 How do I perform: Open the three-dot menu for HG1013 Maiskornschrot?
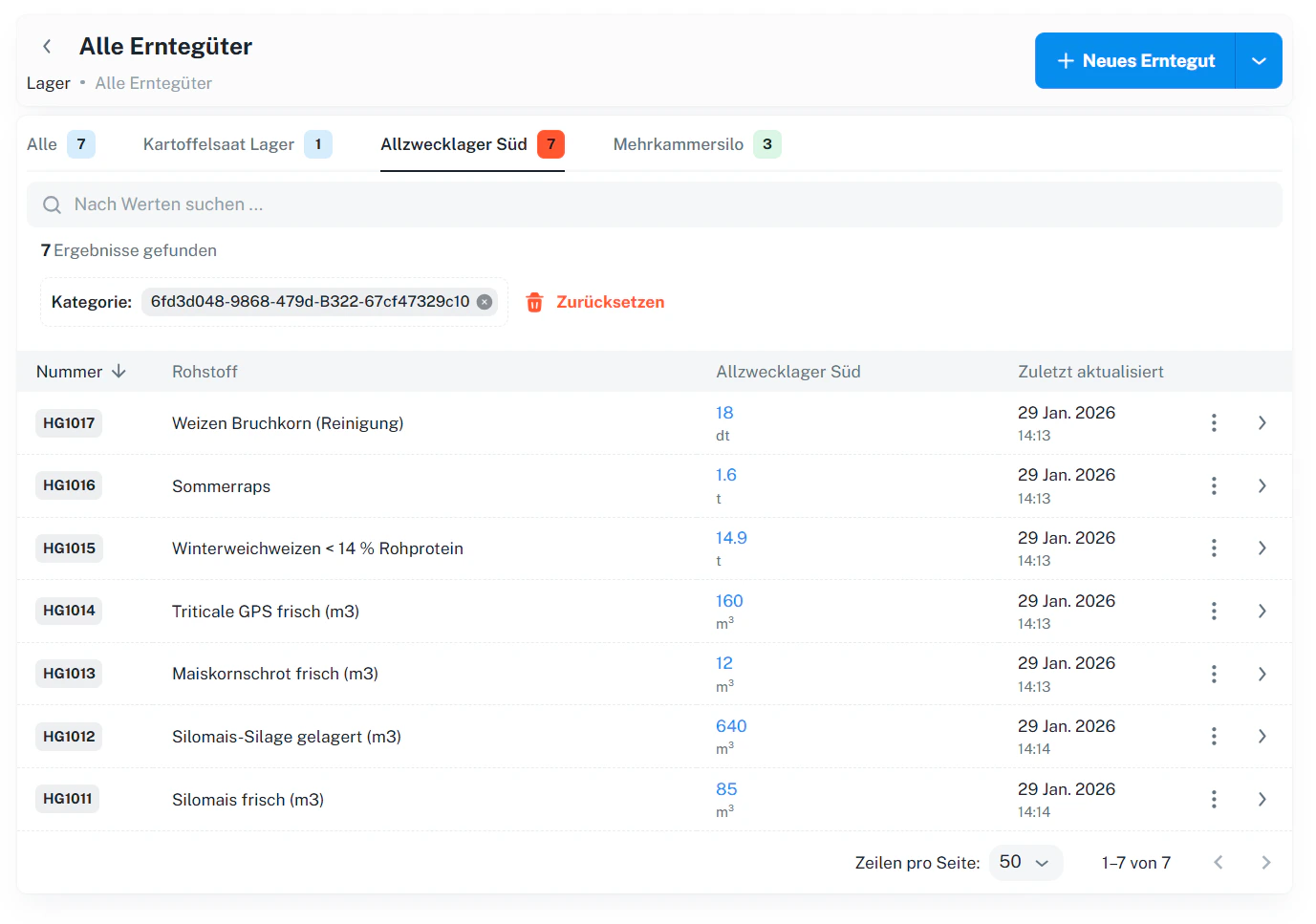(1214, 674)
